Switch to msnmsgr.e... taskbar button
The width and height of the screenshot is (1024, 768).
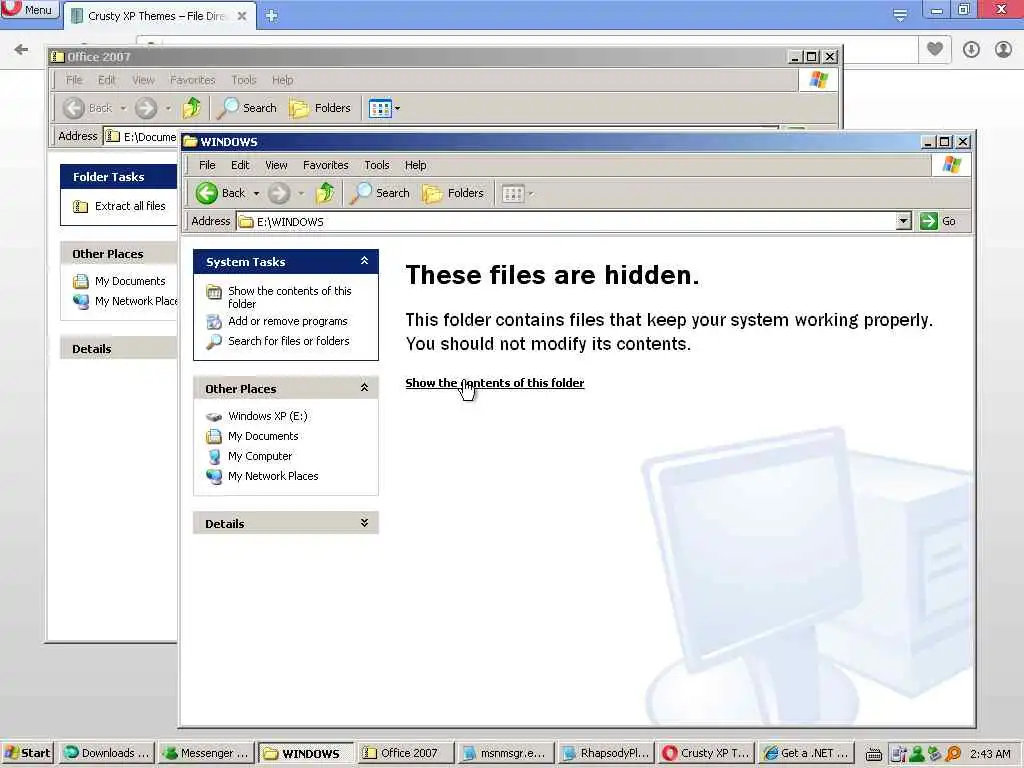[505, 753]
